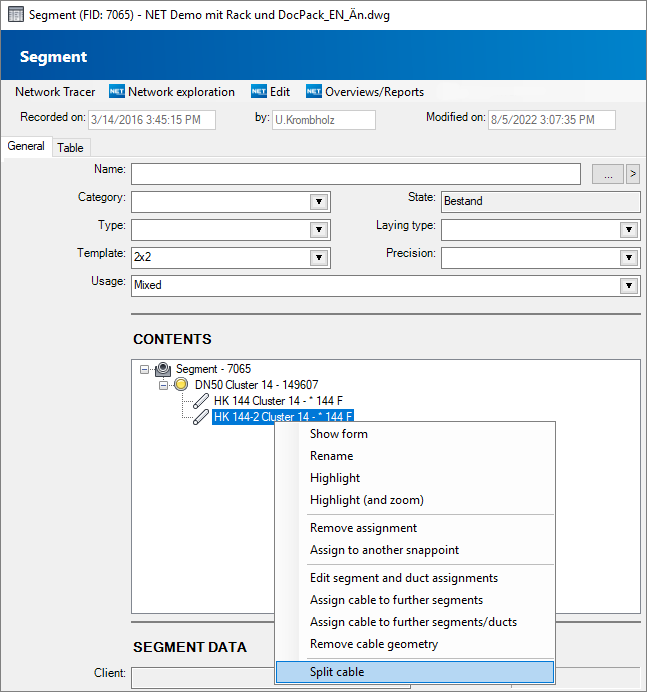Viewport: 647px width, 692px height.
Task: Click the Name input field
Action: coord(356,174)
